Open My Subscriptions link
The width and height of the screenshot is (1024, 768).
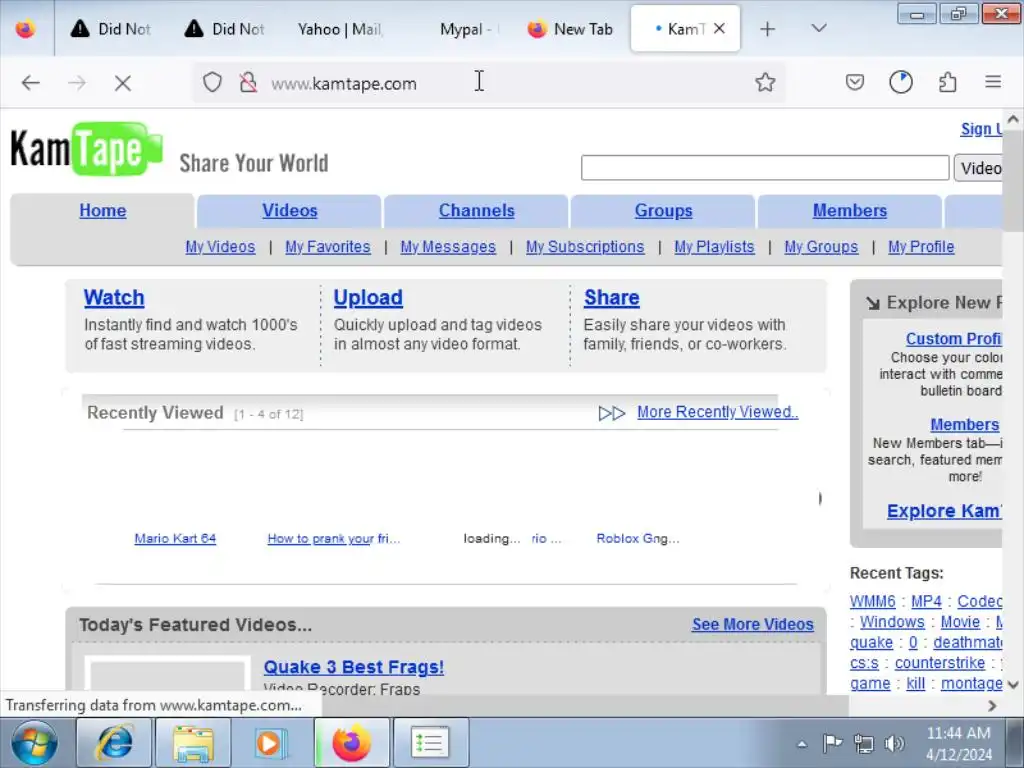(585, 247)
